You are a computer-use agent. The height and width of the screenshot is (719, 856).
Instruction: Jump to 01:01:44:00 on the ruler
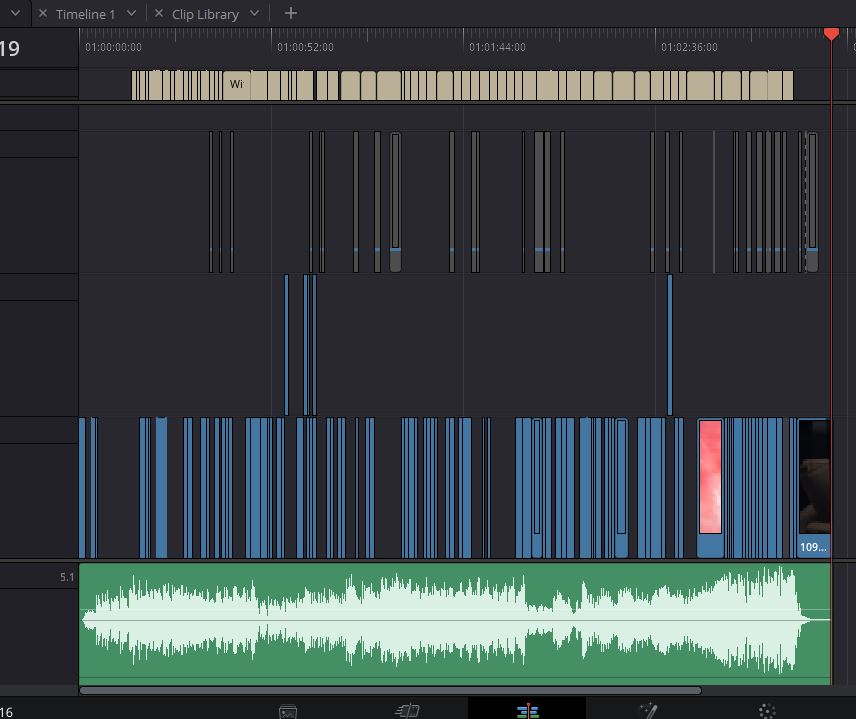click(x=497, y=47)
